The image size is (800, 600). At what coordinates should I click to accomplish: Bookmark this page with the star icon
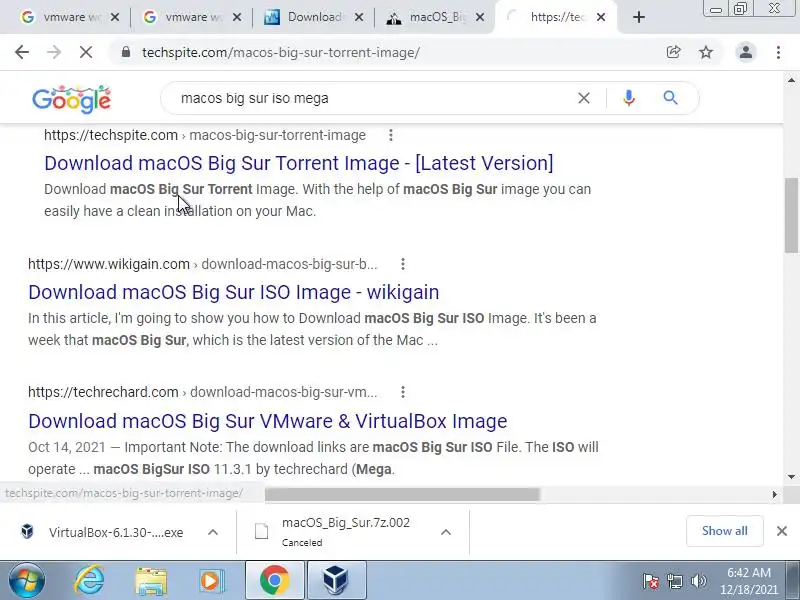coord(706,52)
